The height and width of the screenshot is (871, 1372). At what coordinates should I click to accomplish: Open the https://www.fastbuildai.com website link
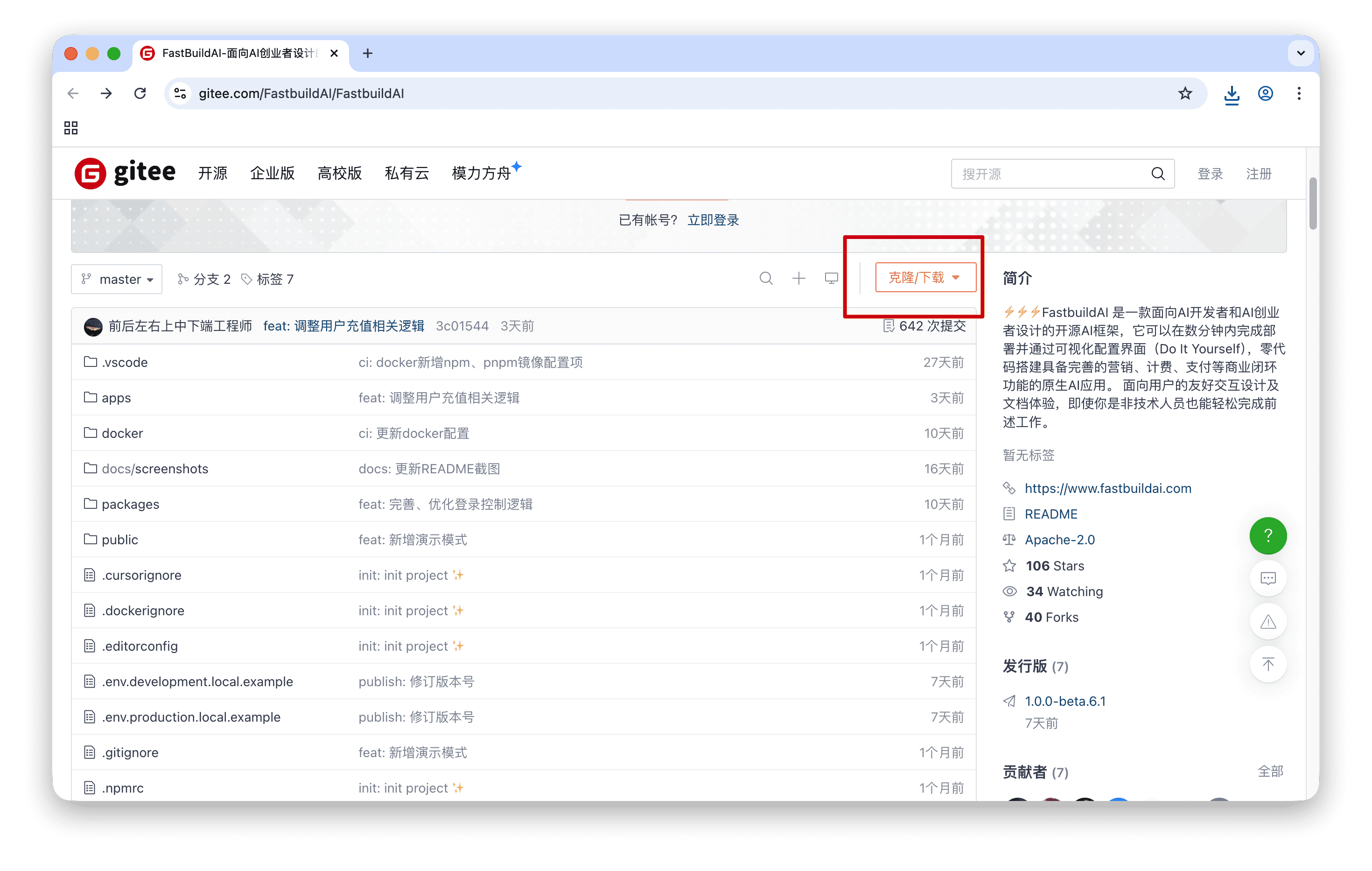click(1107, 489)
